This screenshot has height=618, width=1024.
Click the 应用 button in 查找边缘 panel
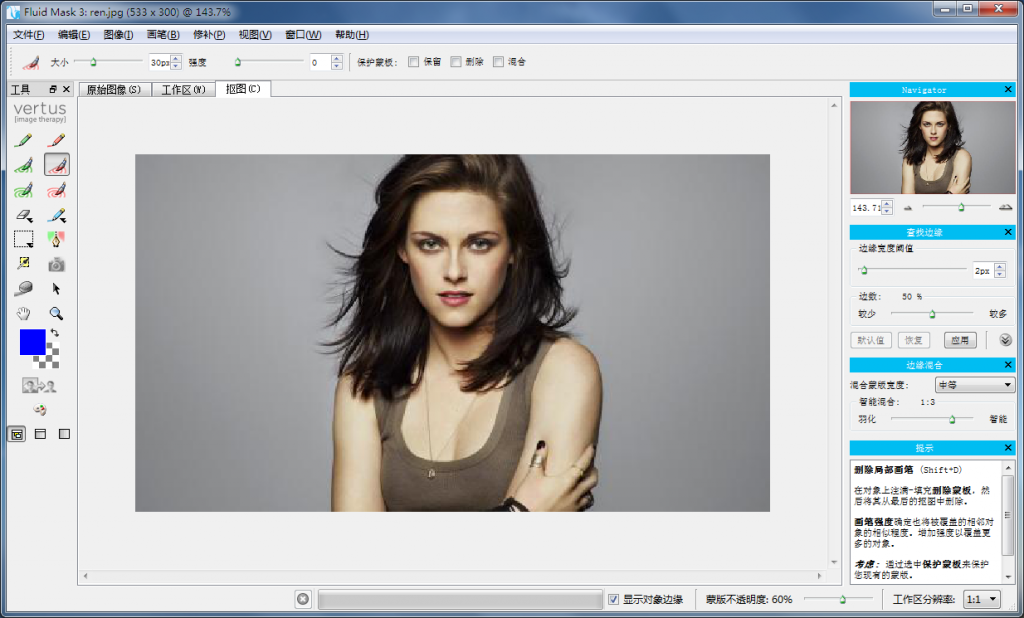[961, 340]
